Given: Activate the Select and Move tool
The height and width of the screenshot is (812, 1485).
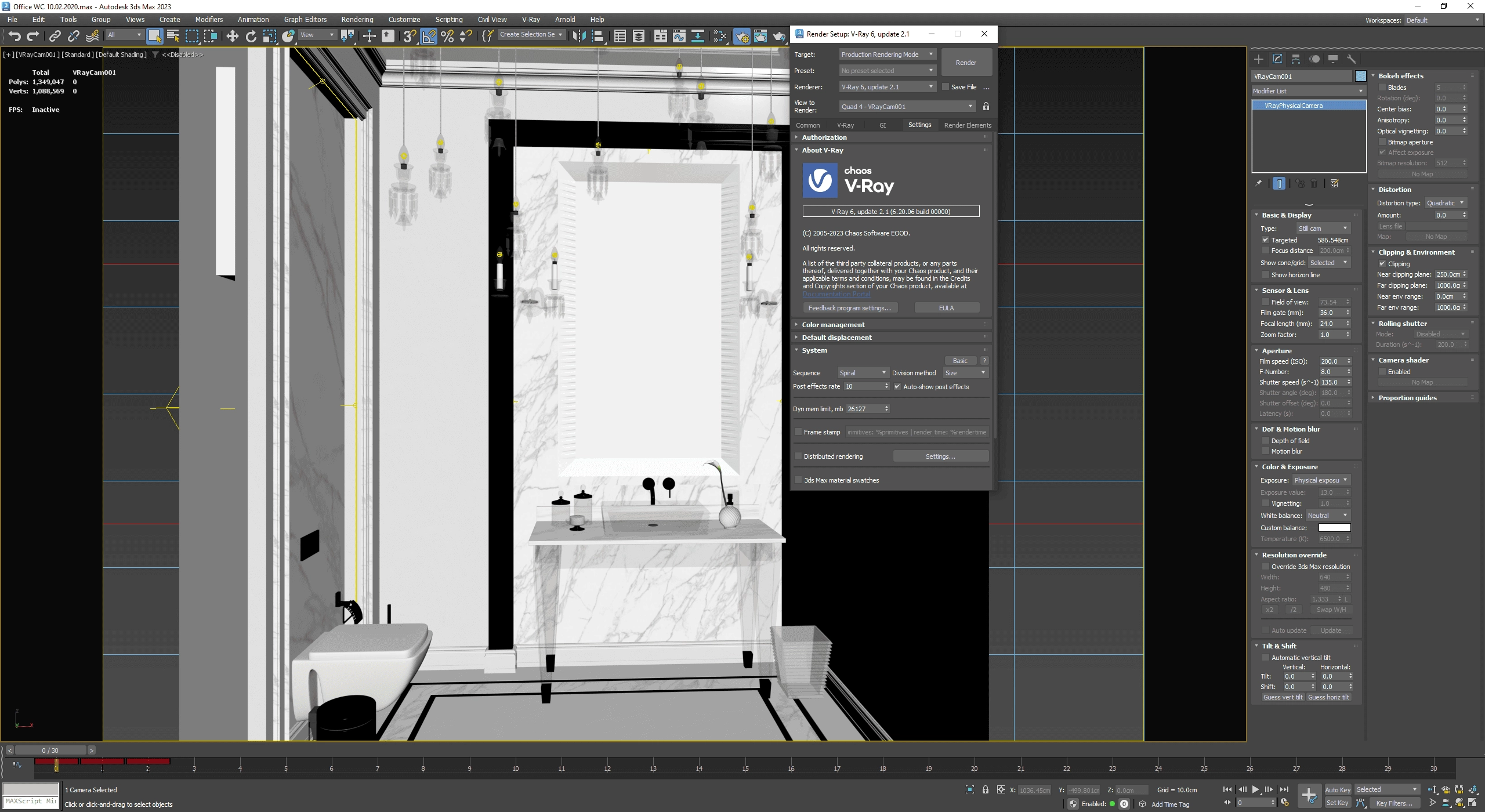Looking at the screenshot, I should coord(233,37).
